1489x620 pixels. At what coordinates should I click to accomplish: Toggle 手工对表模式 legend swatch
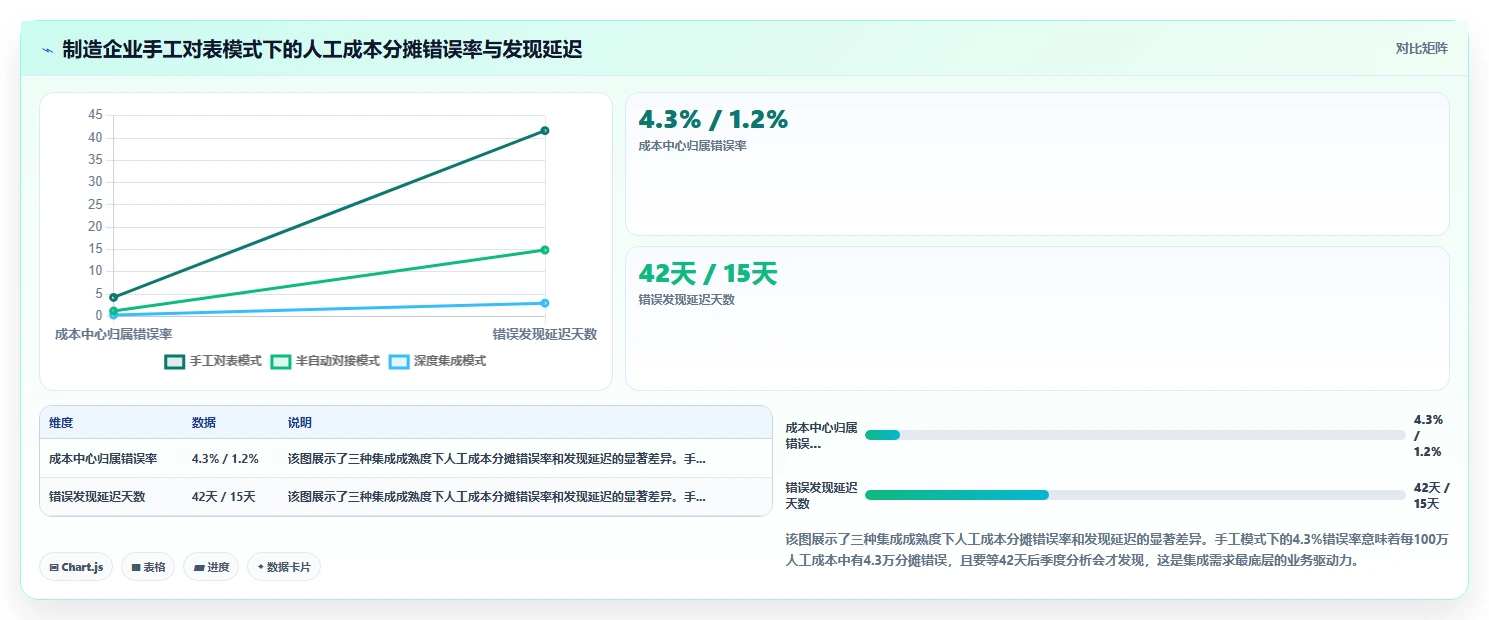(x=175, y=361)
